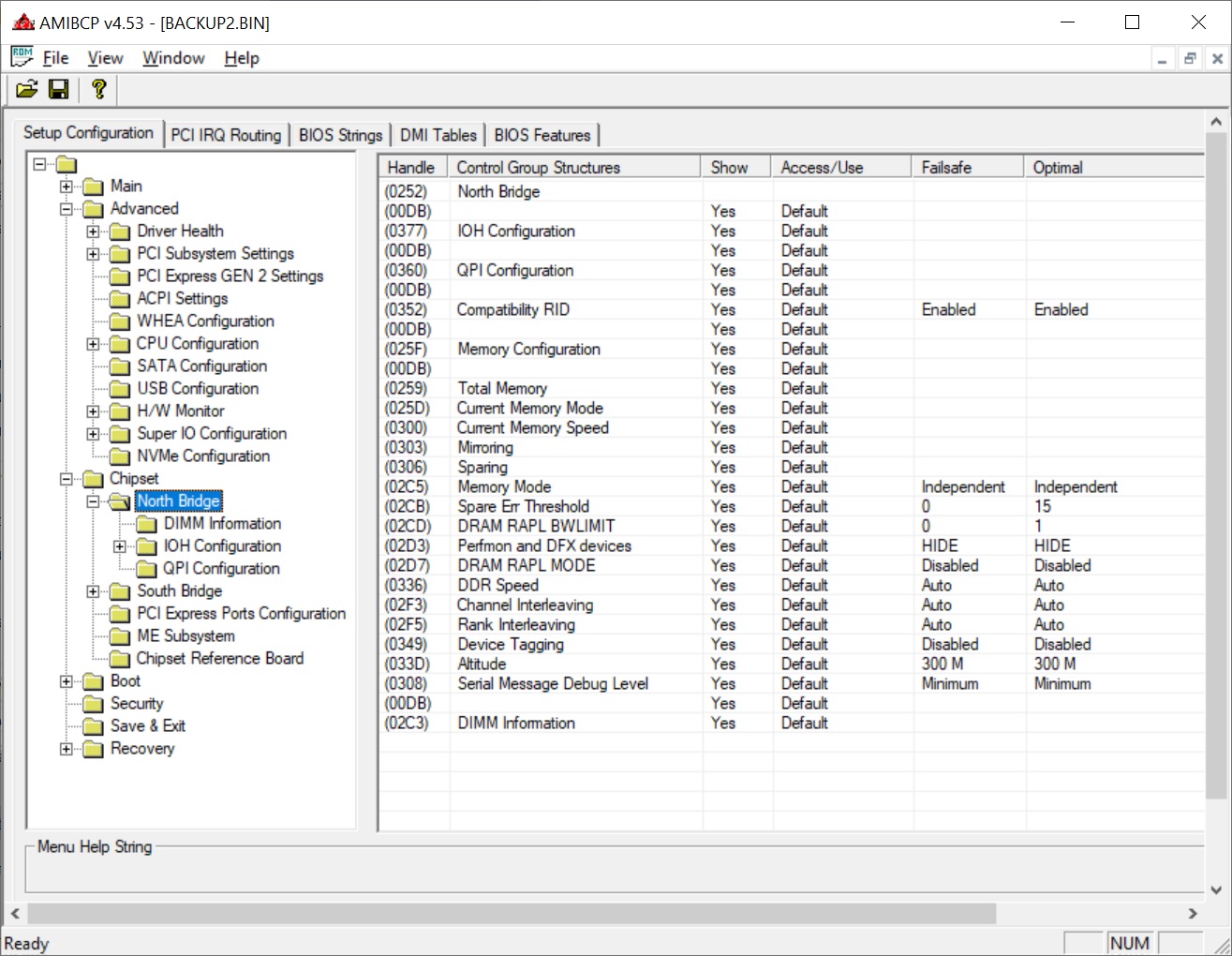The height and width of the screenshot is (956, 1232).
Task: Click the root folder icon of the tree
Action: 67,165
